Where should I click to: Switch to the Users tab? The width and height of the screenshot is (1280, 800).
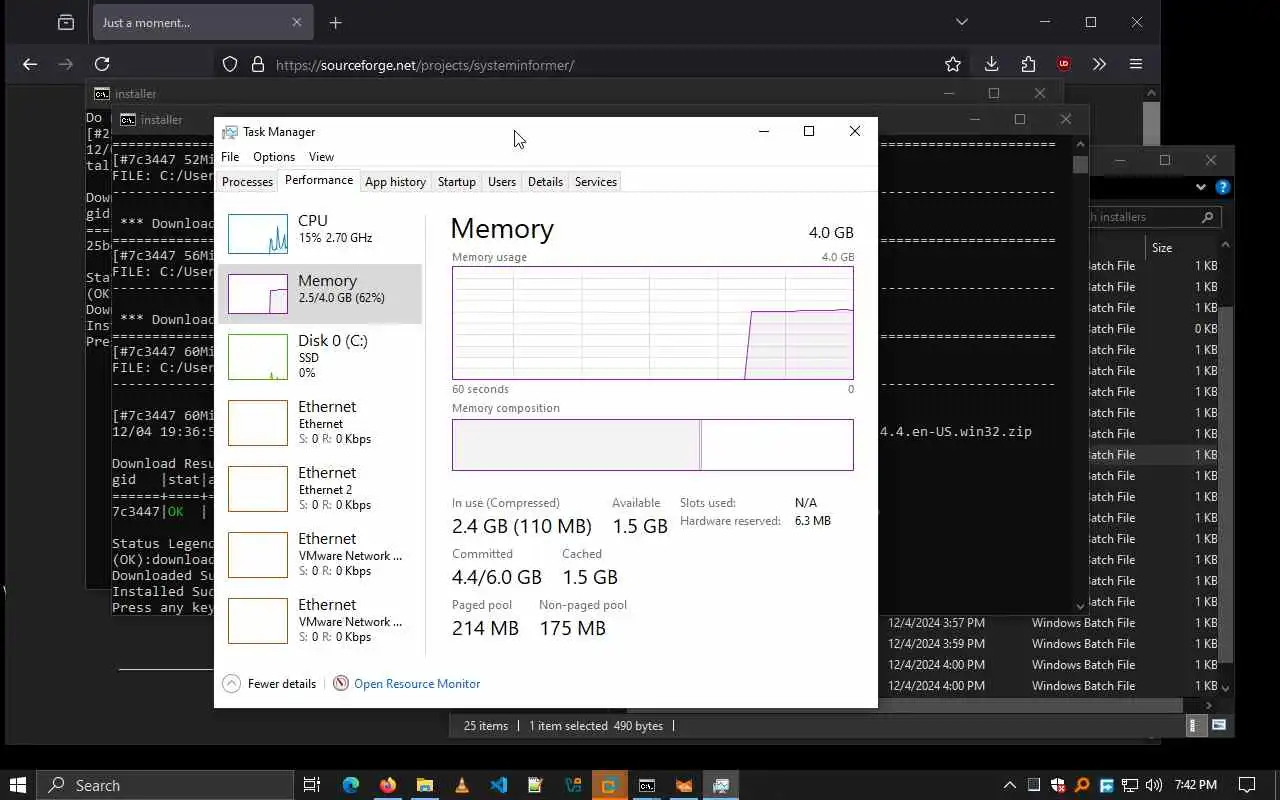coord(502,181)
